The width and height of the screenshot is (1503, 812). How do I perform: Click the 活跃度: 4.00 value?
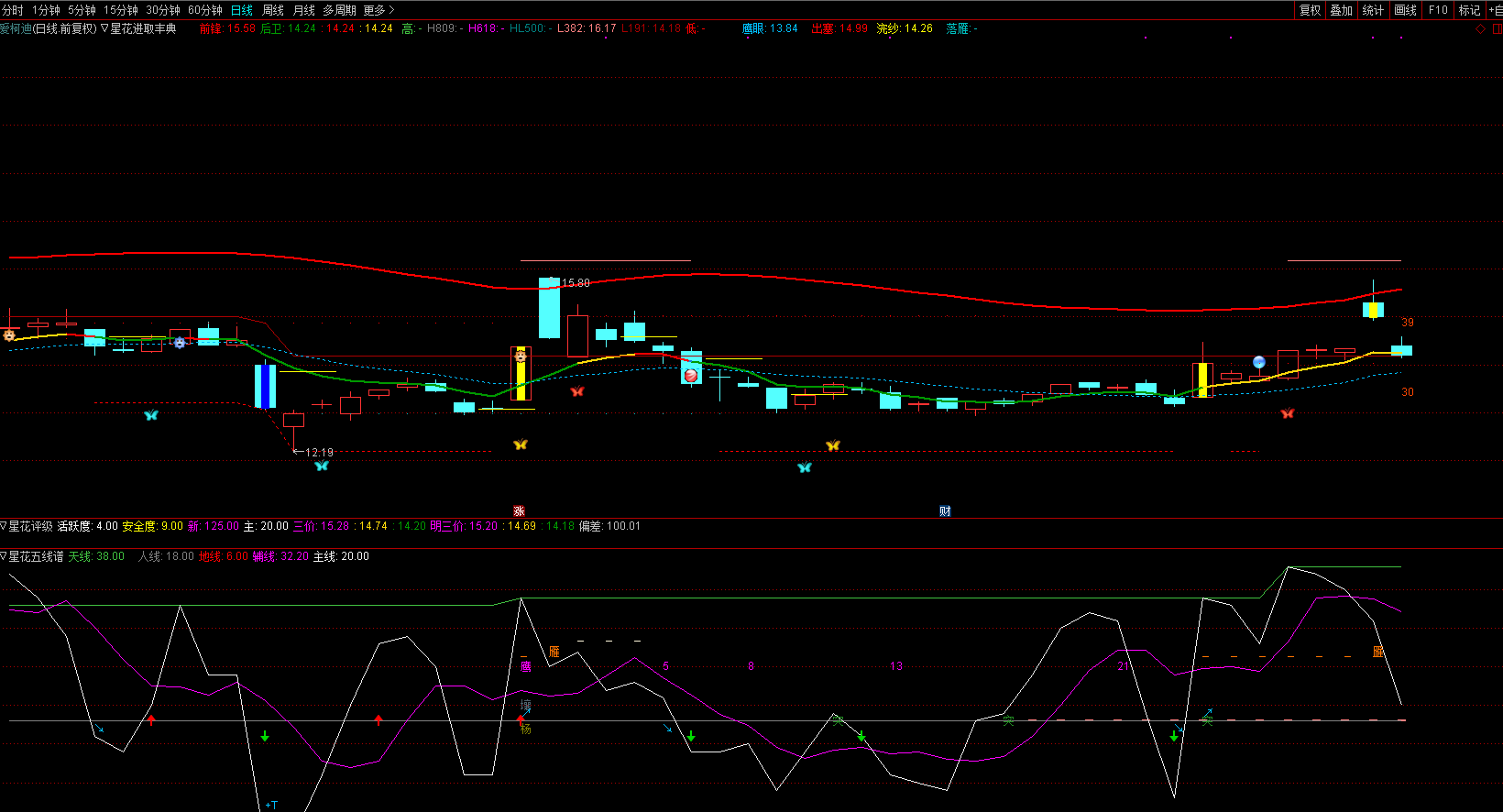87,526
